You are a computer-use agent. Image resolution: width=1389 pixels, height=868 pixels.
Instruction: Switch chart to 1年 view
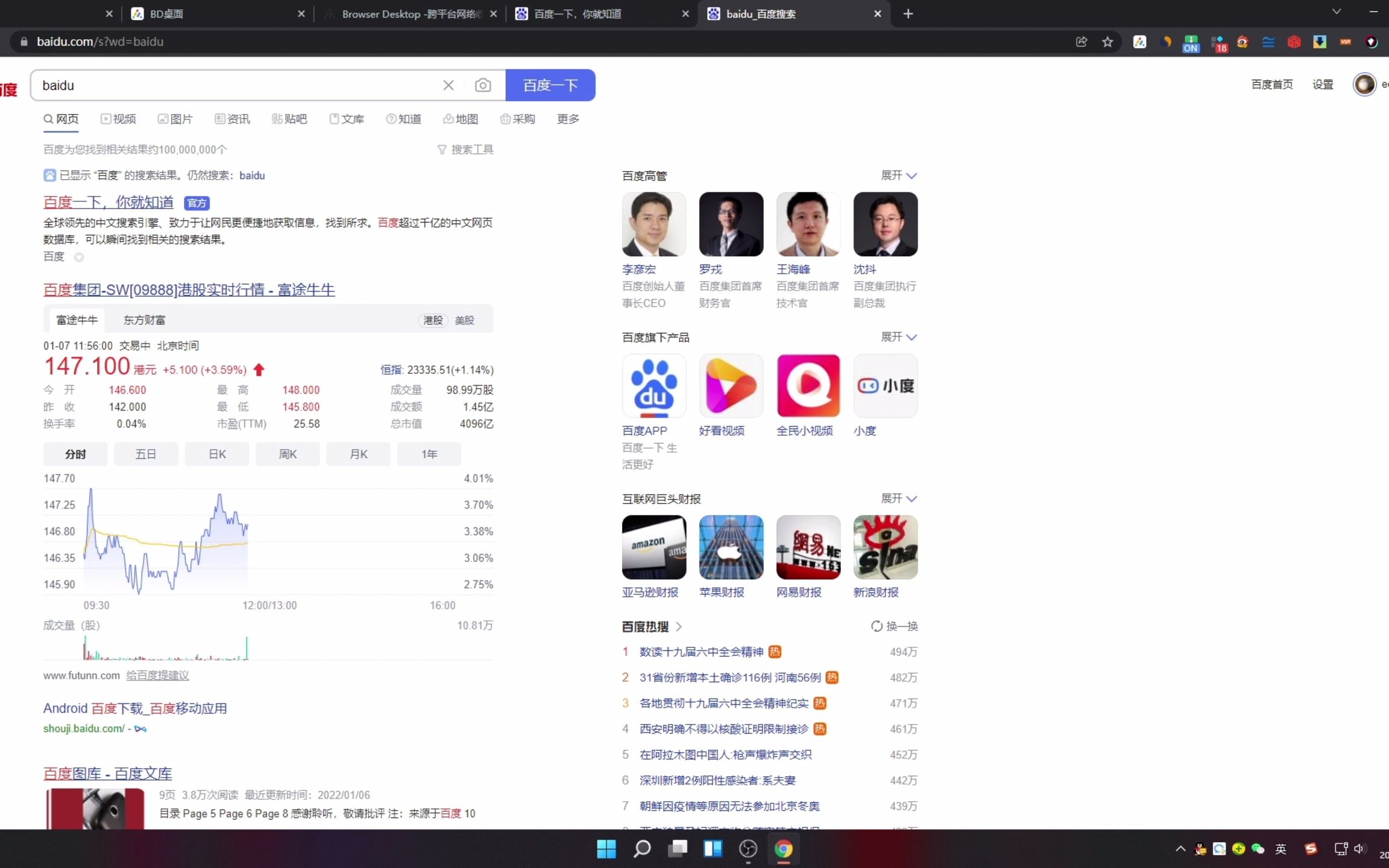pos(429,454)
